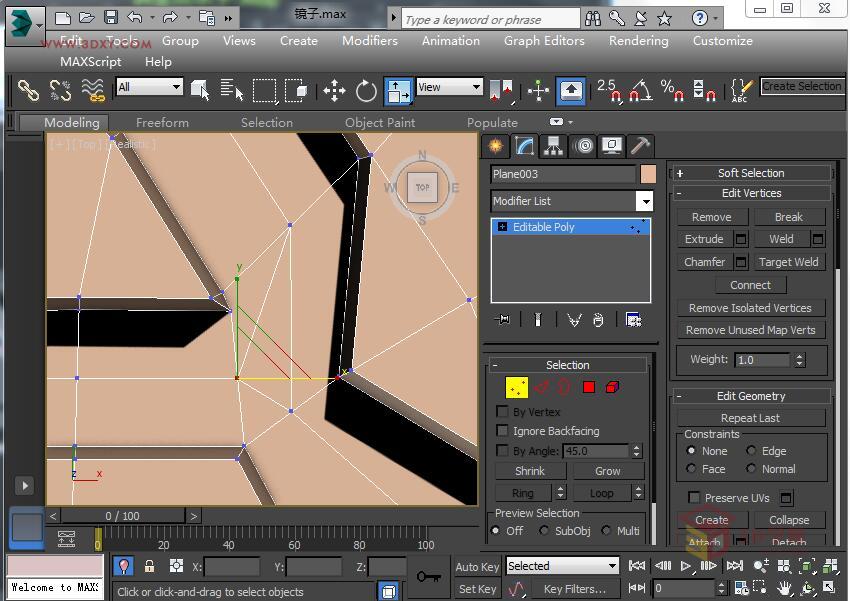Viewport: 850px width, 601px height.
Task: Switch to the Hierarchy command panel
Action: 553,146
